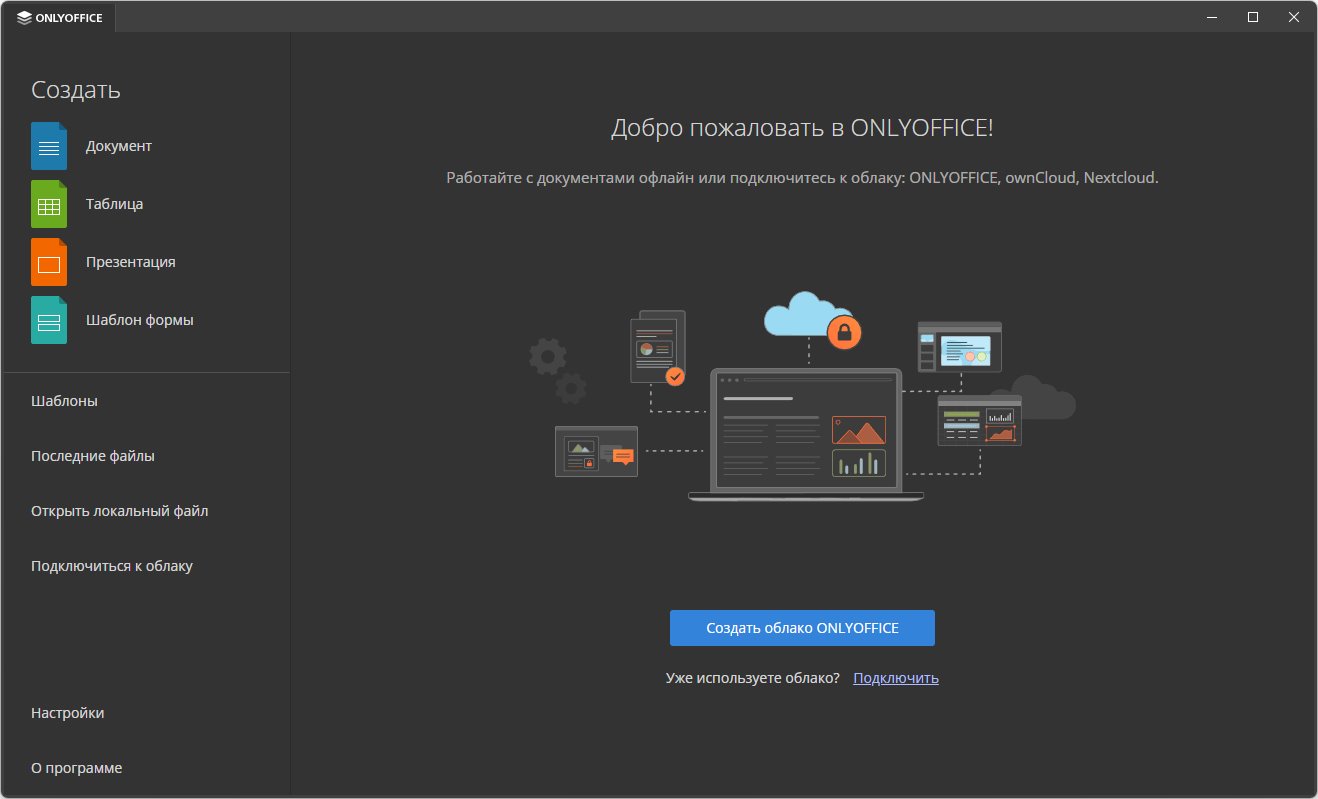Viewport: 1318px width, 799px height.
Task: Click the blue Document file icon
Action: 49,146
